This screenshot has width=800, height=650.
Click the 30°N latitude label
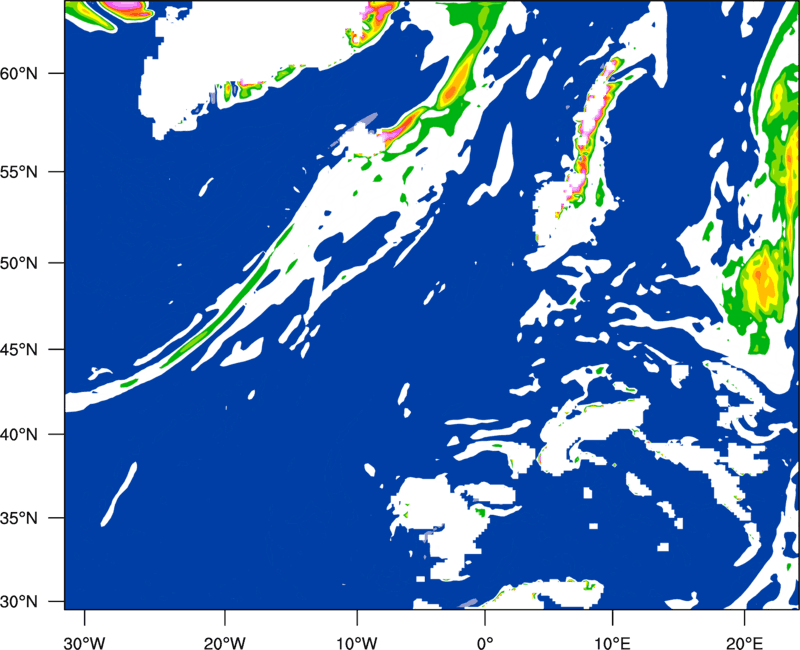[30, 601]
